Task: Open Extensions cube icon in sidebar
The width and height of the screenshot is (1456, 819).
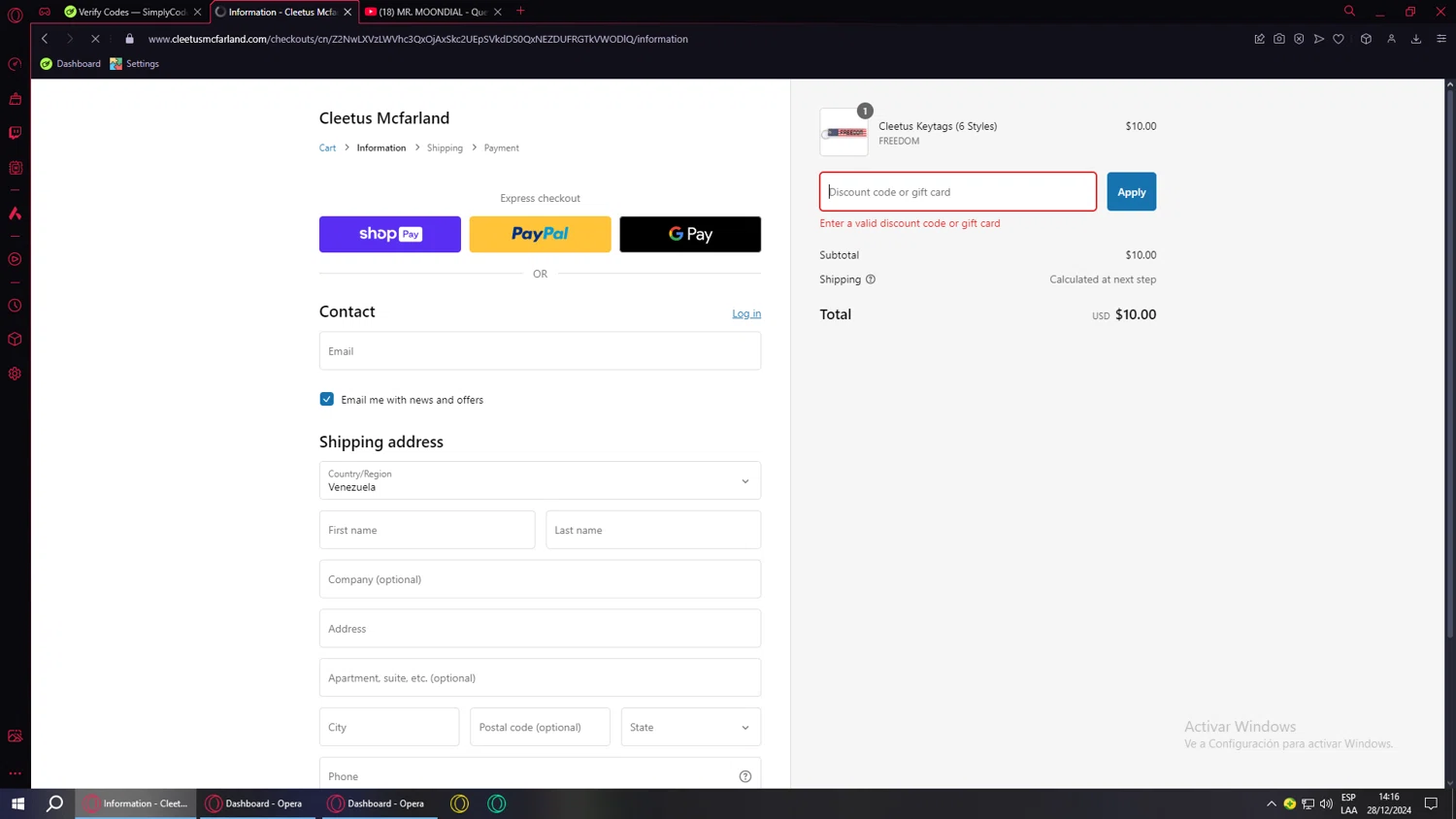Action: pos(15,340)
